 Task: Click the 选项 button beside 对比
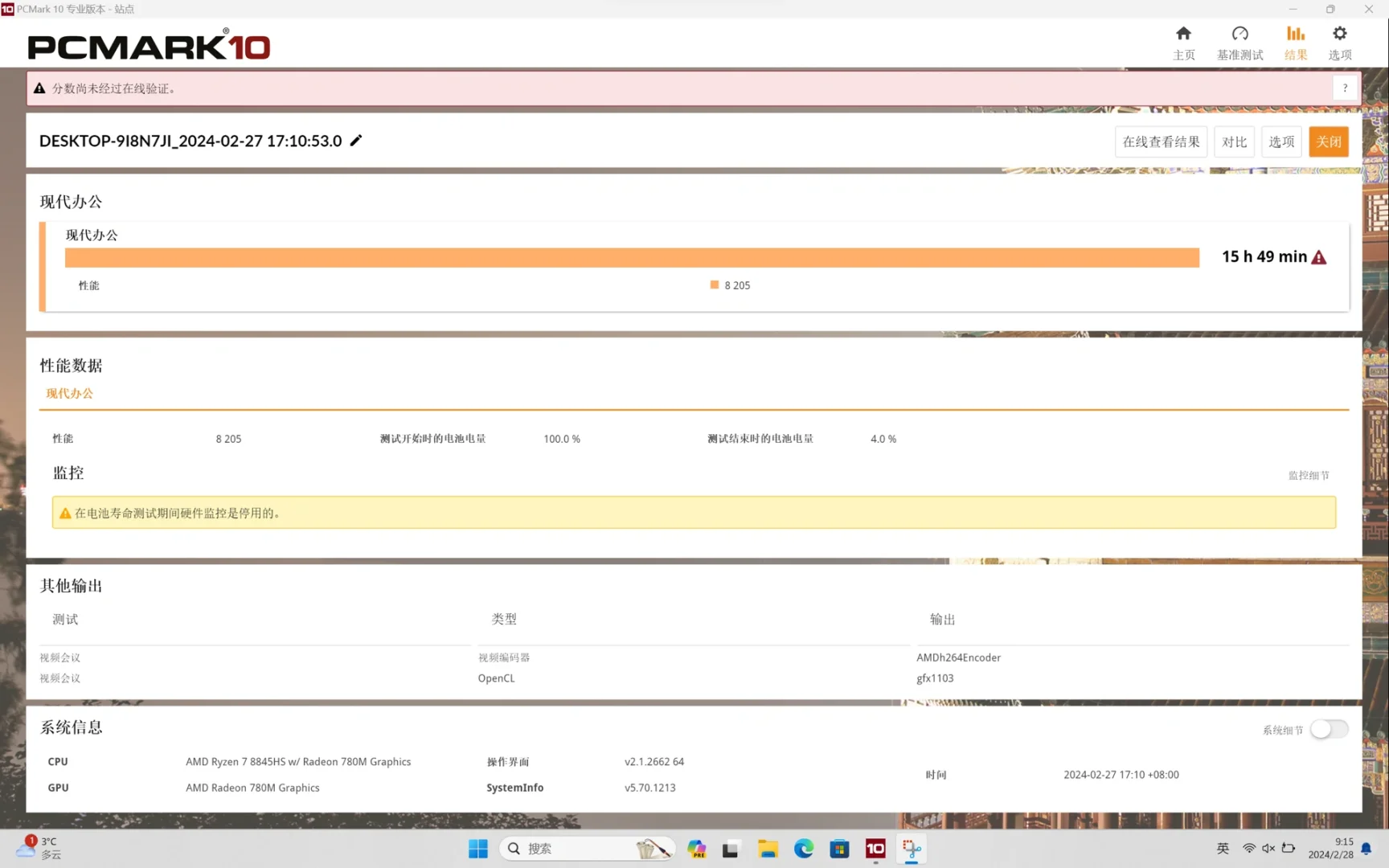[x=1281, y=141]
